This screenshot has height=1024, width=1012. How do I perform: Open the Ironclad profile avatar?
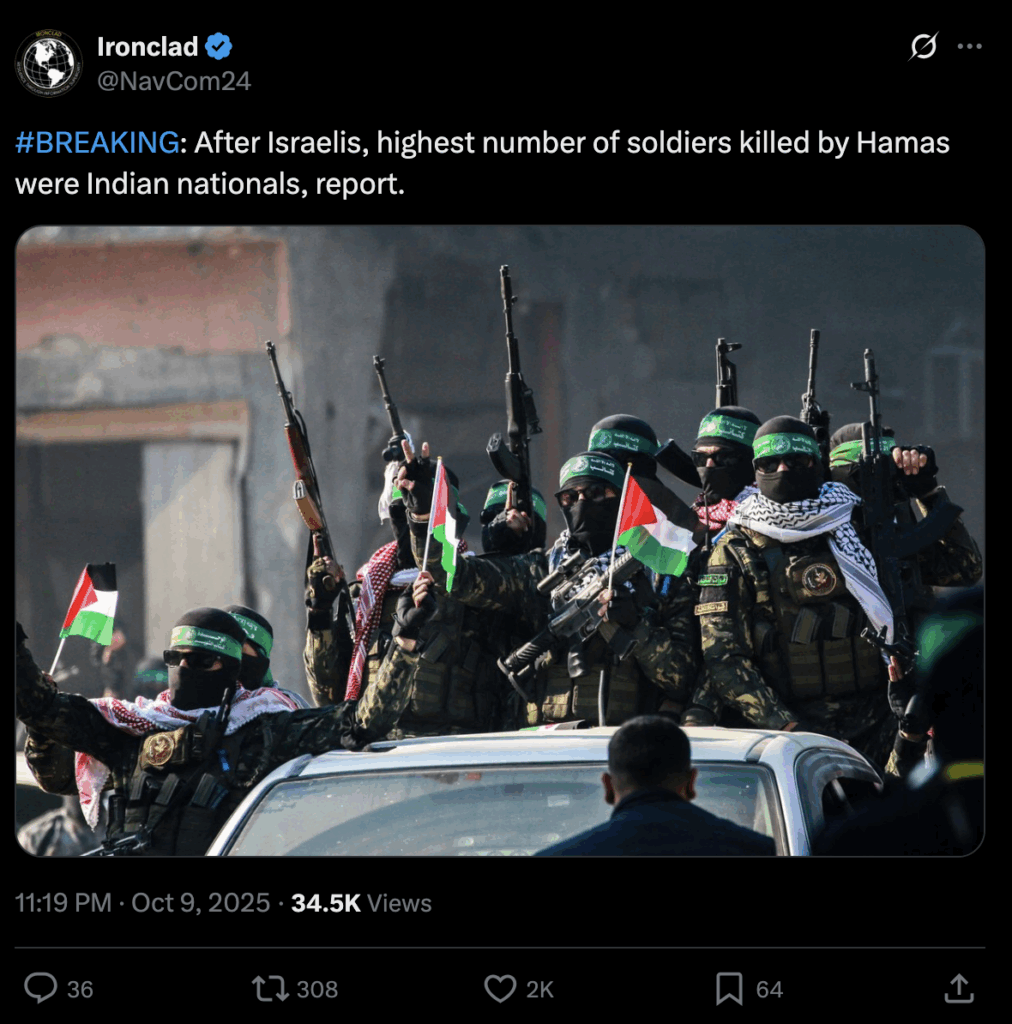tap(48, 63)
